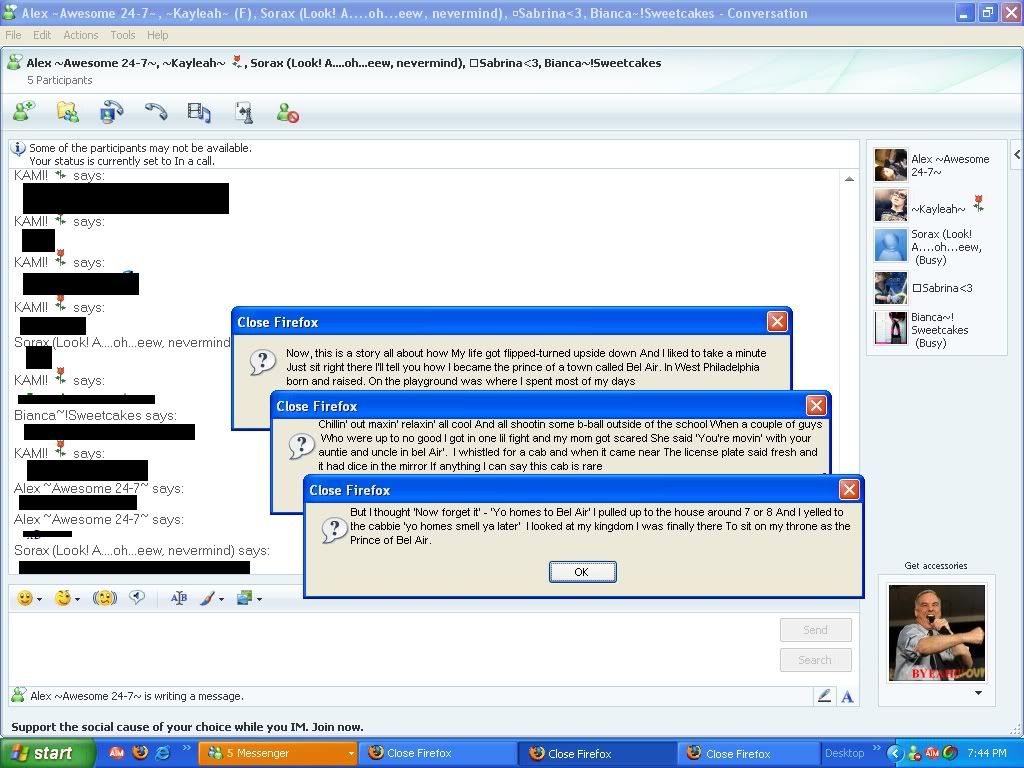Viewport: 1024px width, 768px height.
Task: Expand hidden quick launch items chevron
Action: click(x=186, y=748)
